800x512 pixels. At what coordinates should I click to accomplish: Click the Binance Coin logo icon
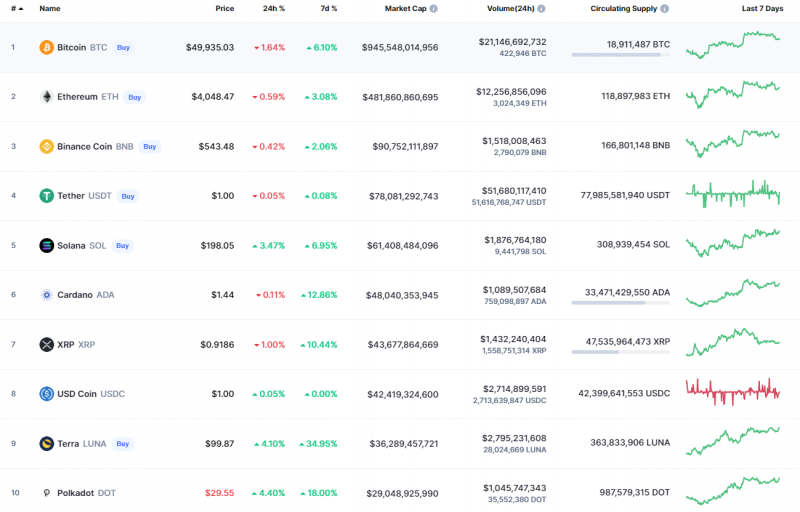(46, 146)
